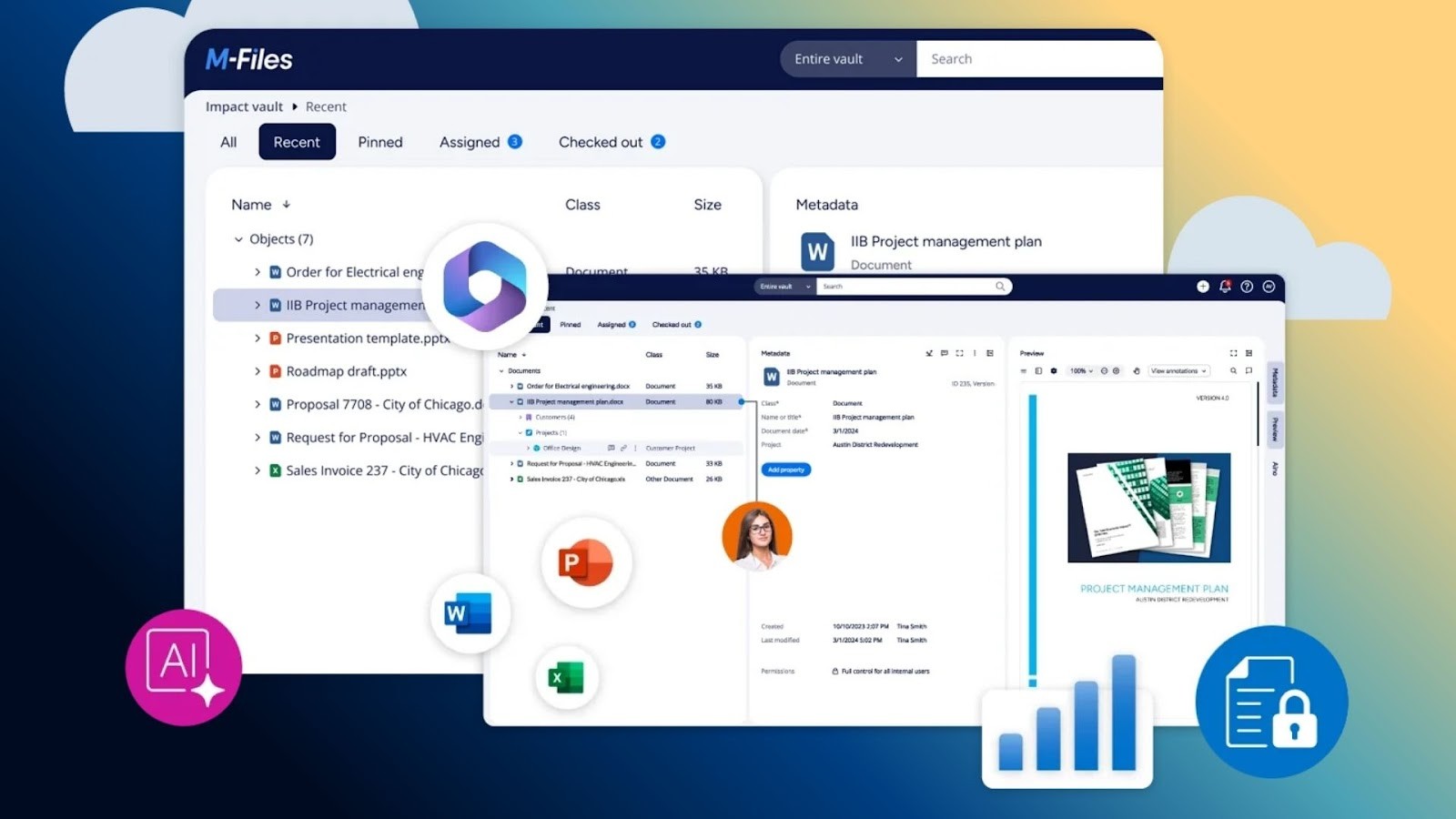Click the Add property button

(784, 470)
